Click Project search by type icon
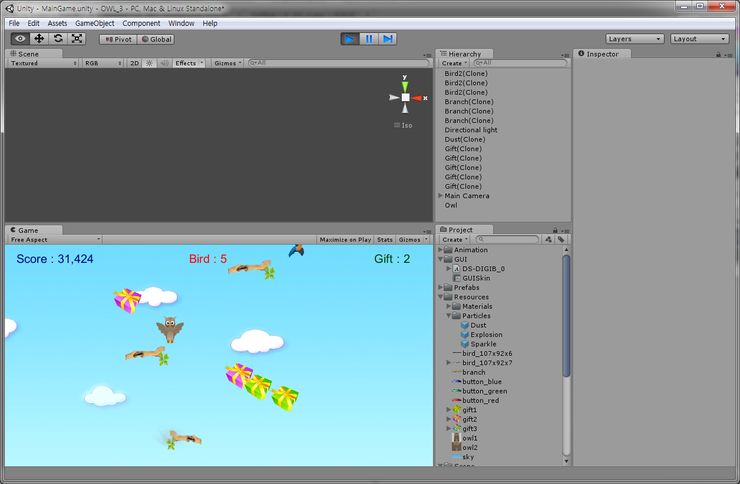Viewport: 740px width, 484px height. pyautogui.click(x=548, y=240)
